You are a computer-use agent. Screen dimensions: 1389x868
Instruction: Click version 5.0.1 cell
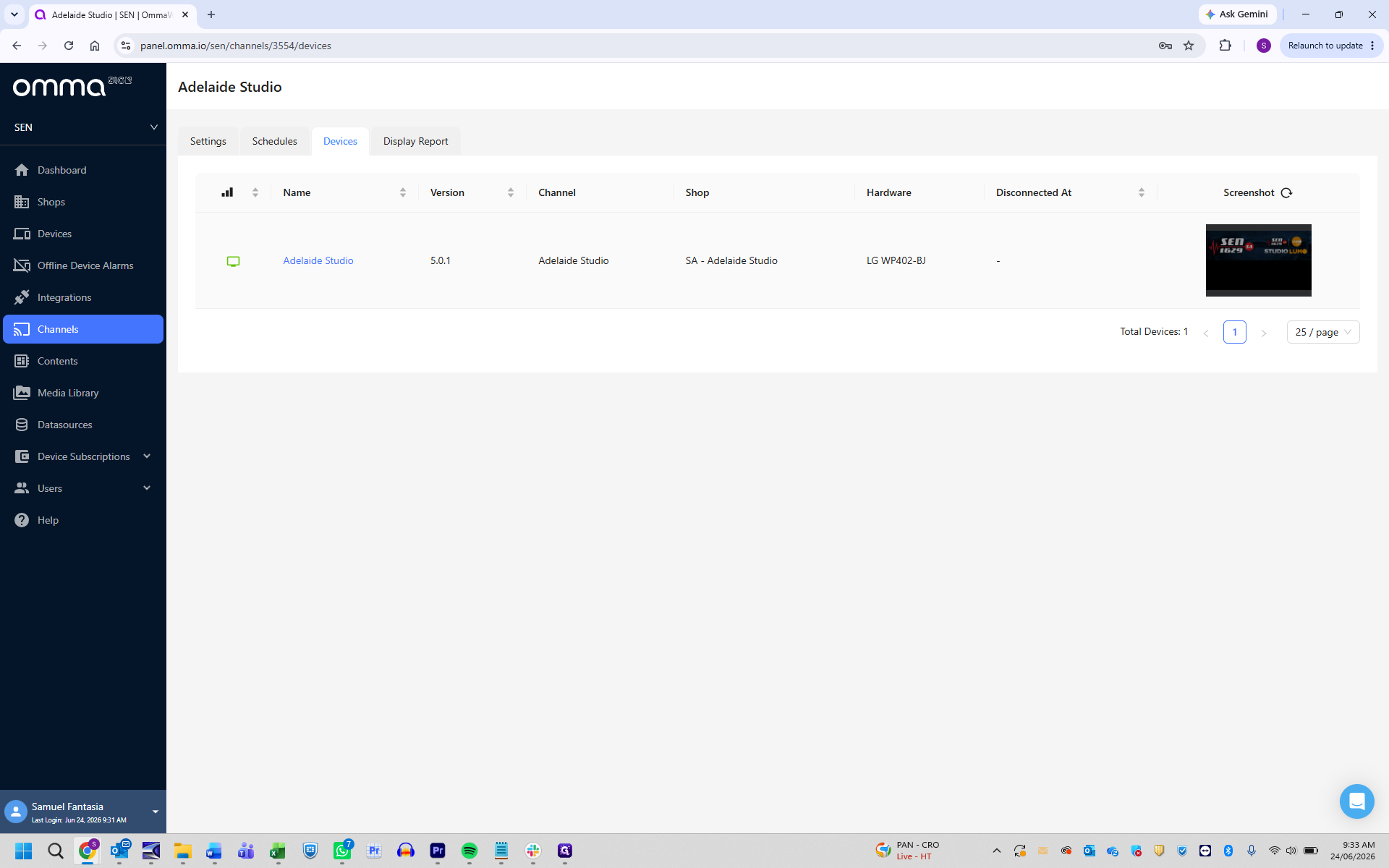point(441,260)
